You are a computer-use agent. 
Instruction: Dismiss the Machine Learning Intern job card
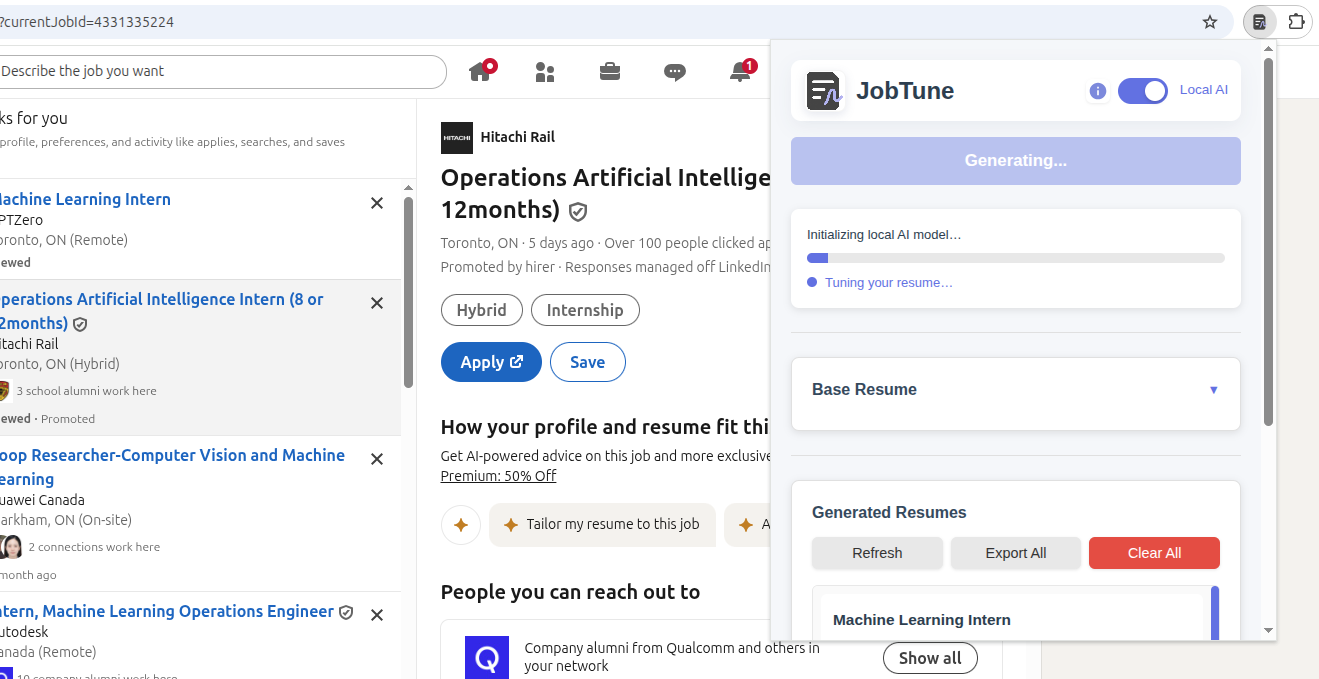(377, 203)
